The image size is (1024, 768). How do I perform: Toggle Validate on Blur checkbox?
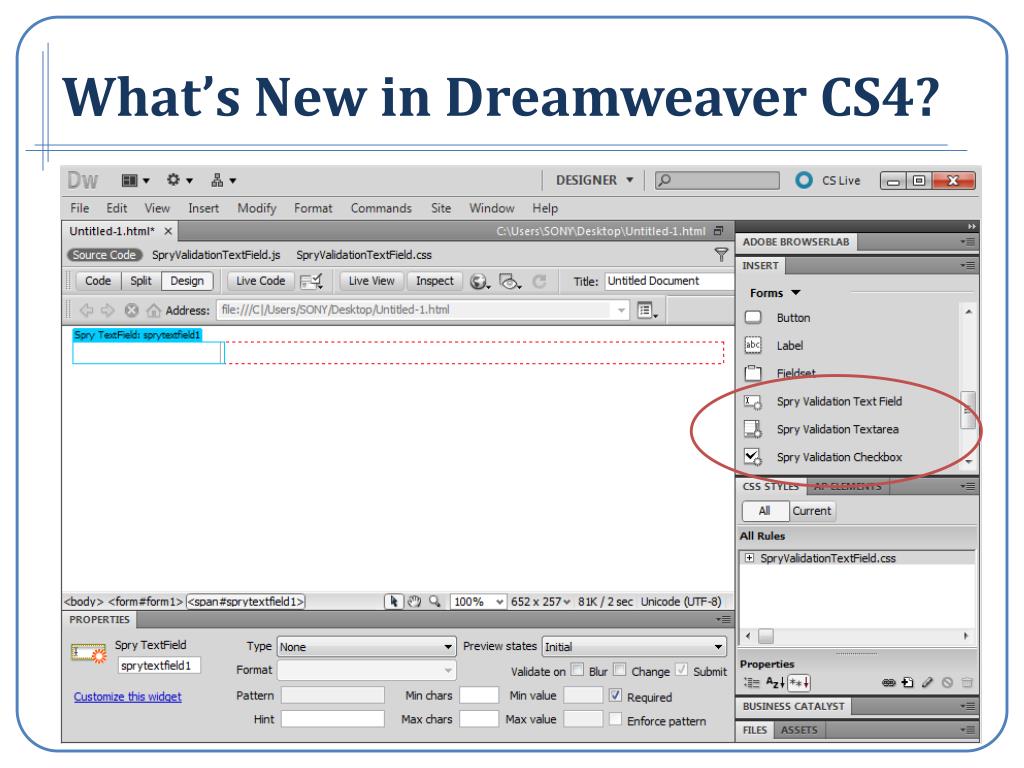577,670
